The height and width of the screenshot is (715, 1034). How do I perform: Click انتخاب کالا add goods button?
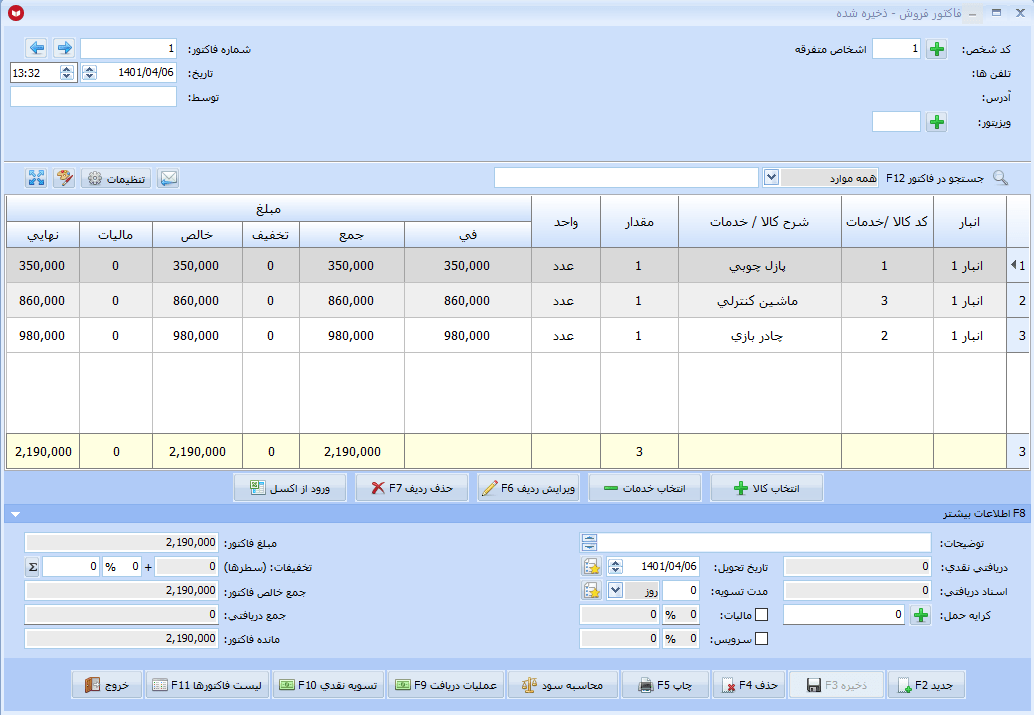[767, 488]
